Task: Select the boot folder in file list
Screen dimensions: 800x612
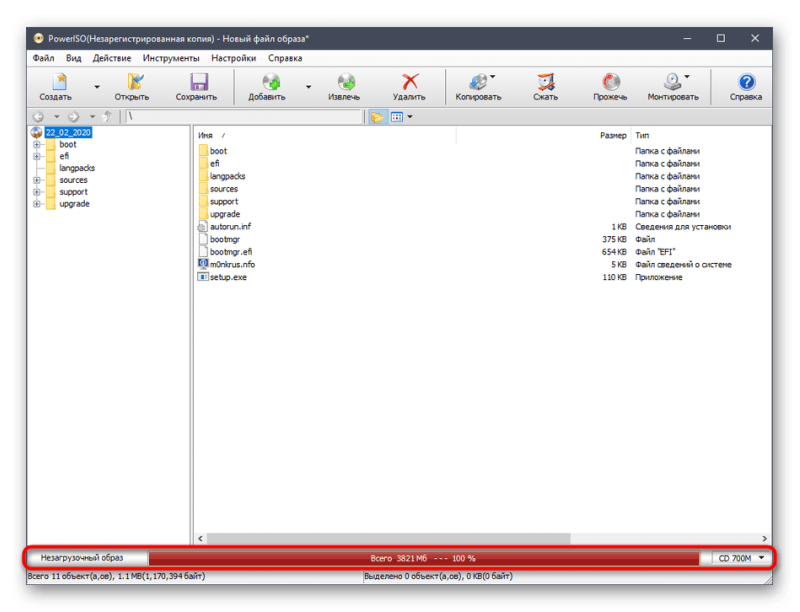Action: [218, 151]
